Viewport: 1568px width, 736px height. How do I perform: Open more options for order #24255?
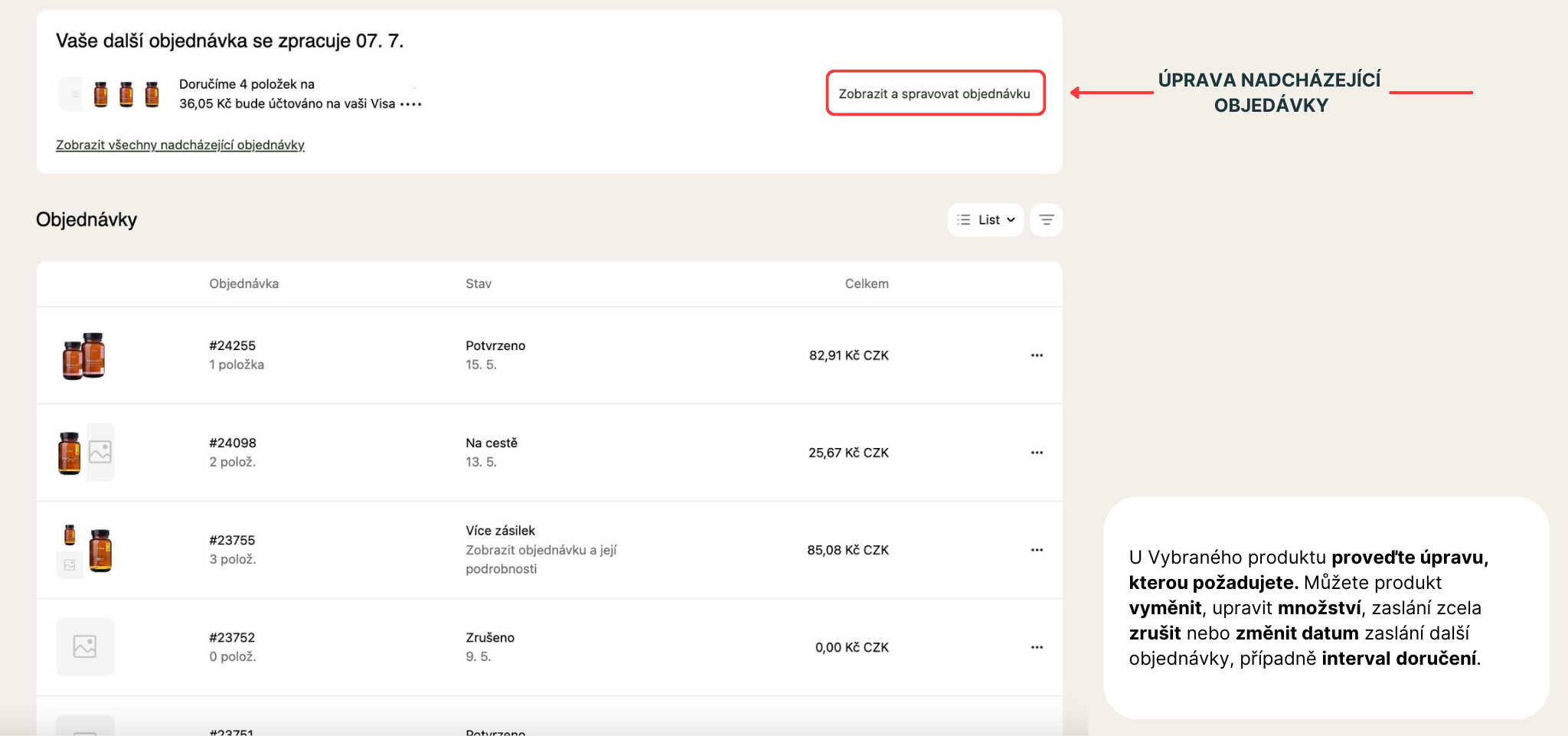coord(1037,355)
